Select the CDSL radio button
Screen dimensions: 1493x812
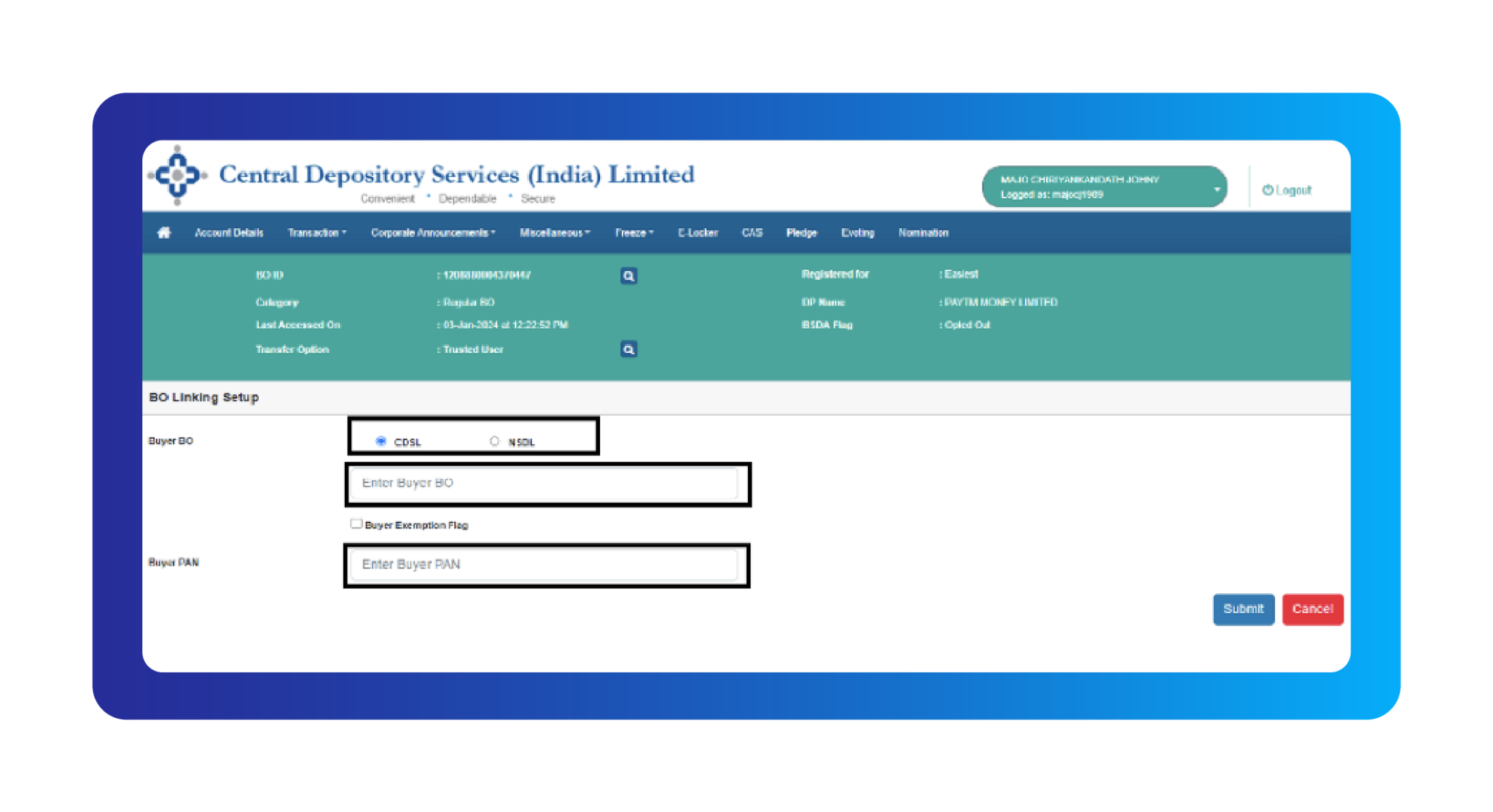[381, 441]
